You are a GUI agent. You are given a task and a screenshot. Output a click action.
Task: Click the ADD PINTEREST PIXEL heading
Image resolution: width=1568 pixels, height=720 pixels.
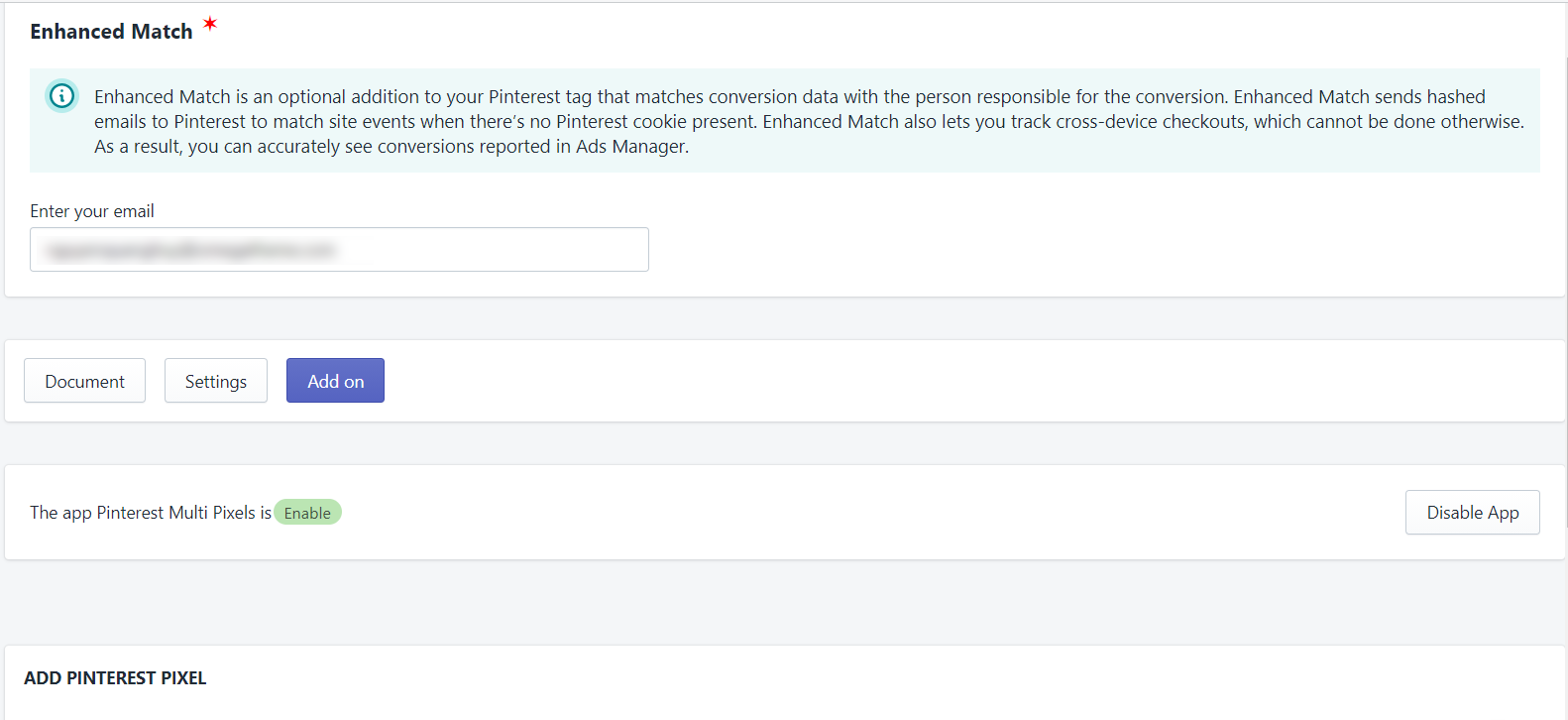coord(115,678)
